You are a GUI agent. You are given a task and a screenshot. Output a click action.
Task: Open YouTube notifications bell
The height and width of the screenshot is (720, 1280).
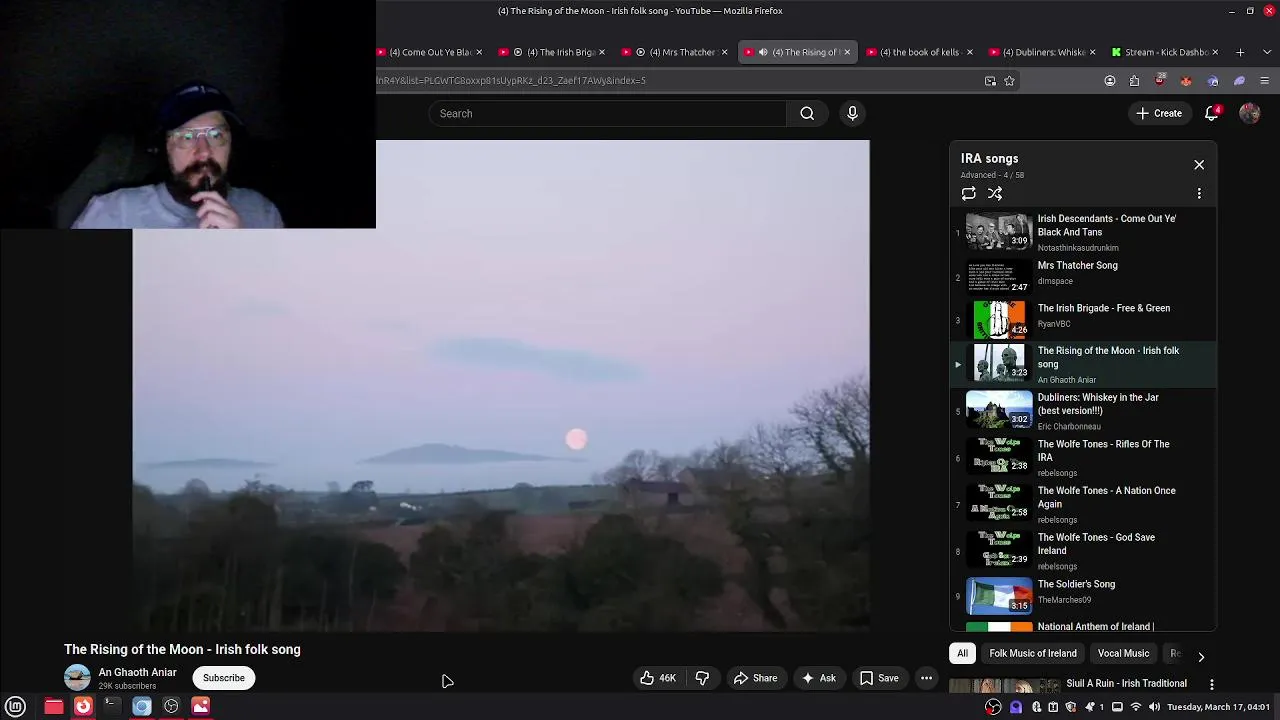[1212, 113]
